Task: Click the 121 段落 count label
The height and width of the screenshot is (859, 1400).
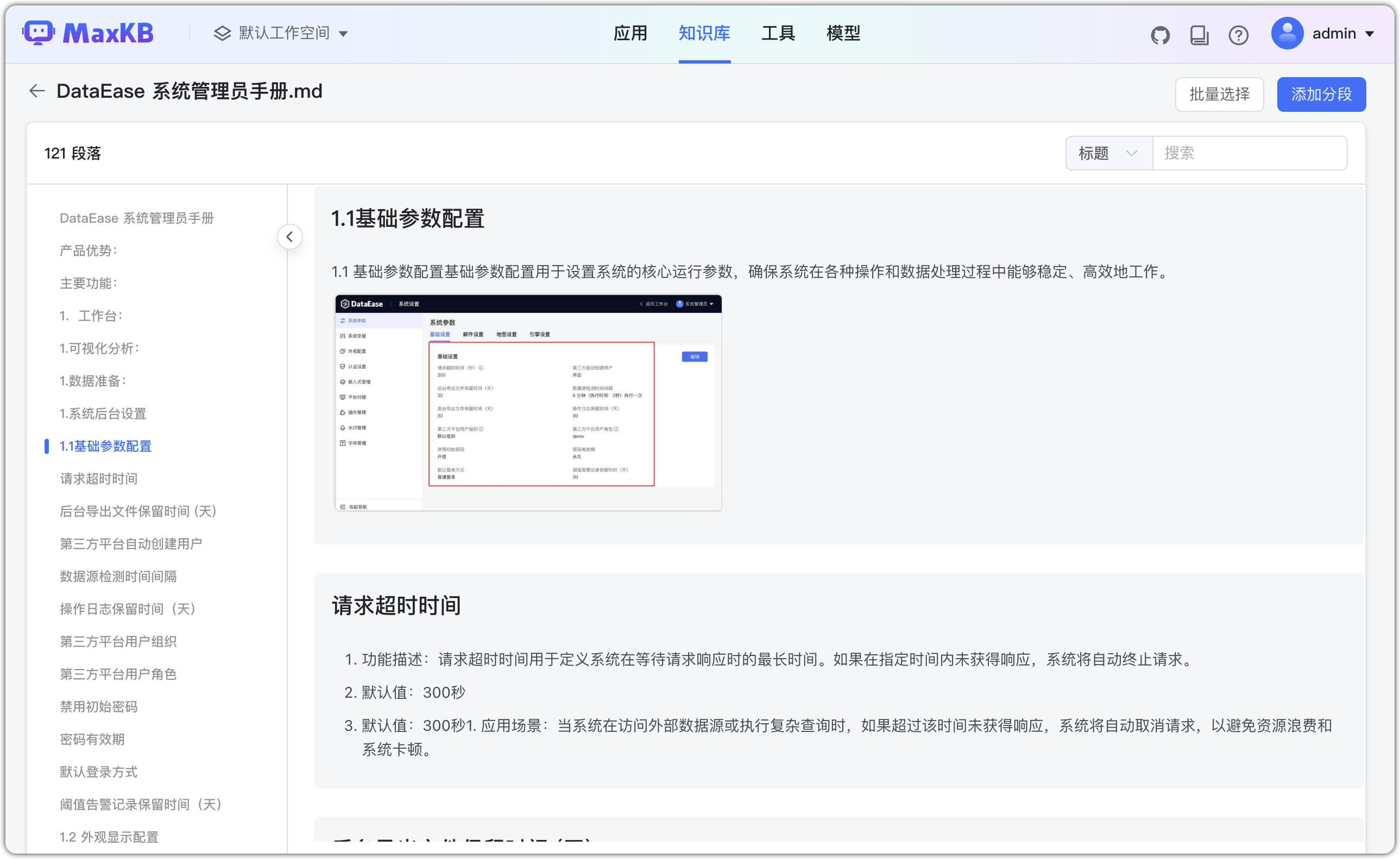Action: 73,153
